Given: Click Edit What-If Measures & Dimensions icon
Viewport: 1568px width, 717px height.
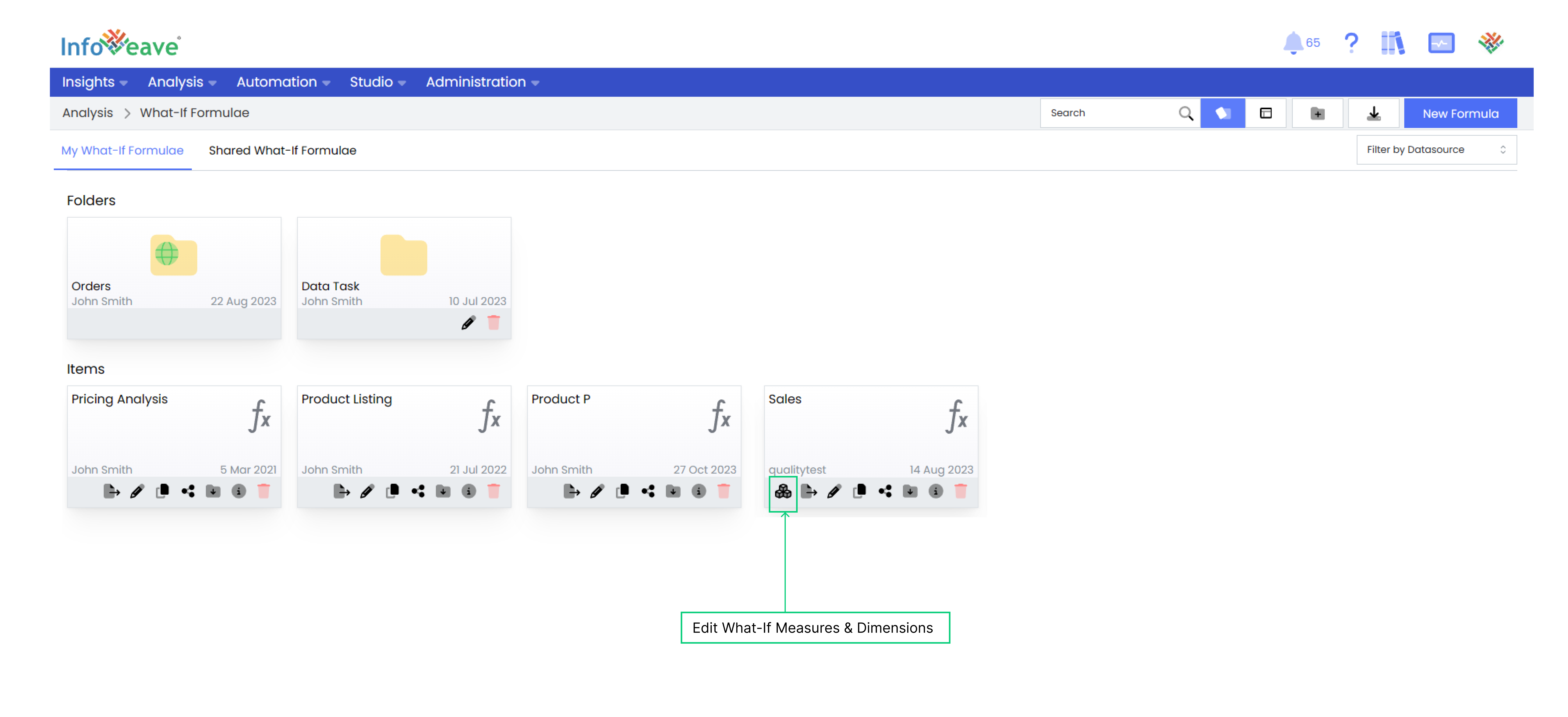Looking at the screenshot, I should click(783, 491).
